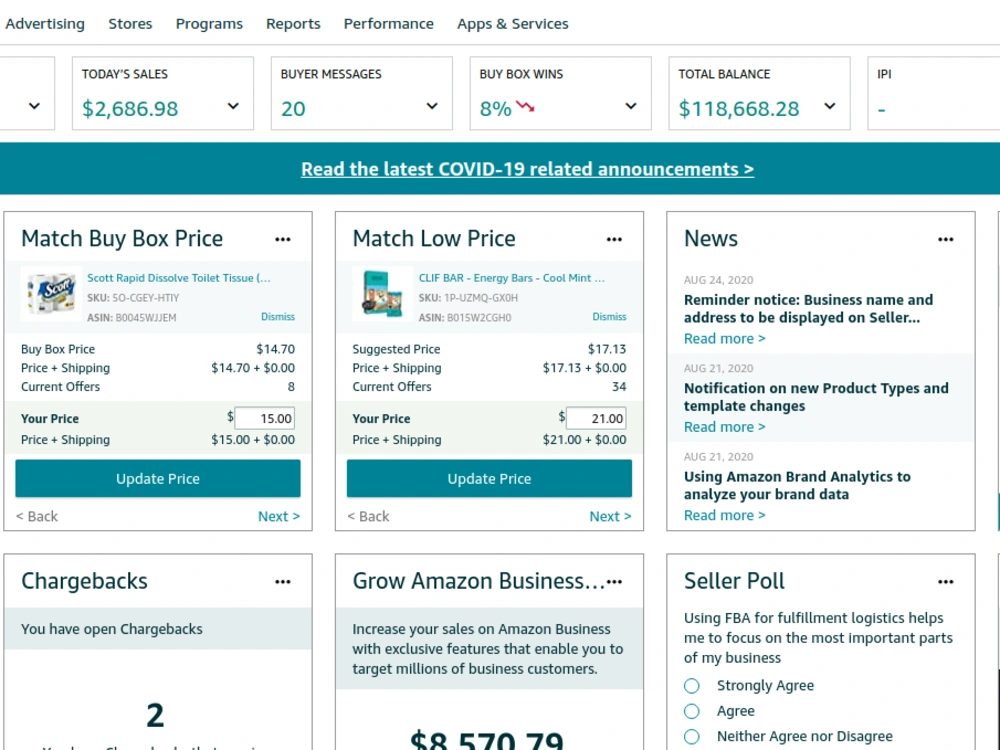This screenshot has height=750, width=1000.
Task: Click Buyer Messages count 20
Action: 293,109
